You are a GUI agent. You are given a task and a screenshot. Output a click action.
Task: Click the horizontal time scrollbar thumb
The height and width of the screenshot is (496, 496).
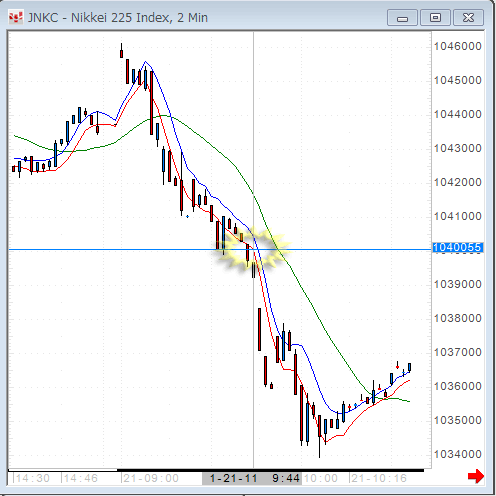click(x=270, y=470)
